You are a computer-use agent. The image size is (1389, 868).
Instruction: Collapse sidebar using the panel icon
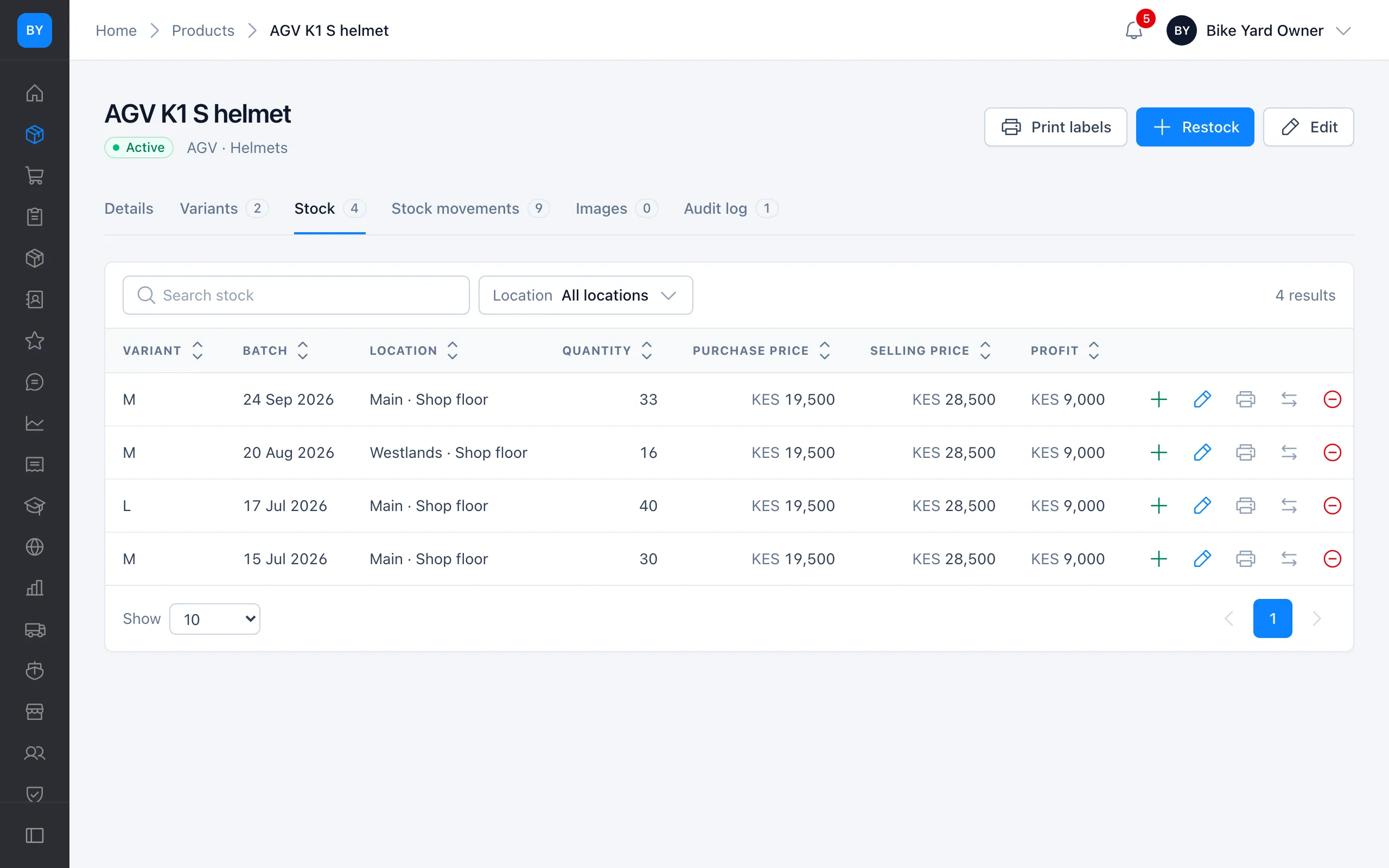34,835
